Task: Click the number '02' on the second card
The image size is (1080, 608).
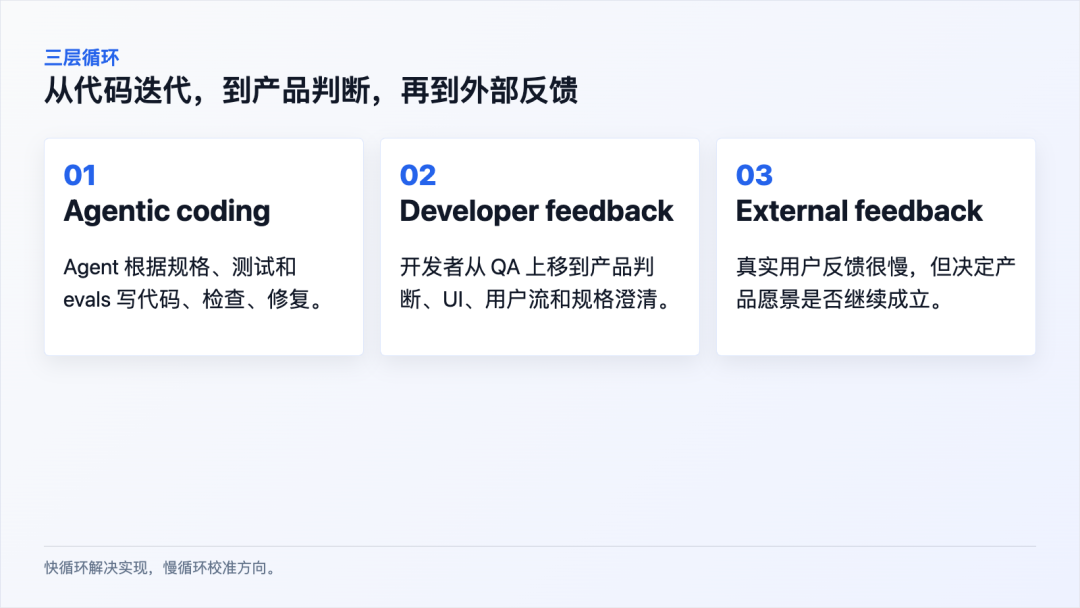Action: tap(418, 175)
